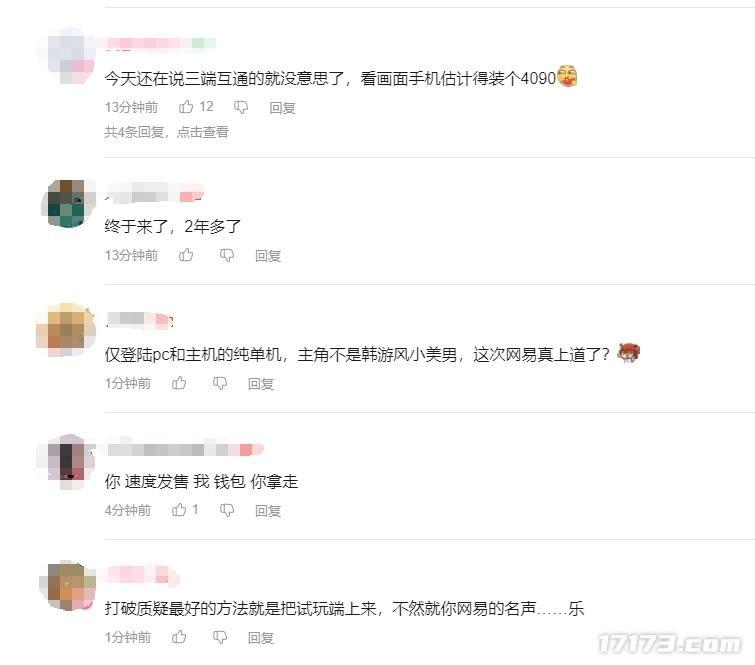Like the 仅登陆pc和主机的纯单机 comment
The height and width of the screenshot is (665, 755).
tap(179, 383)
